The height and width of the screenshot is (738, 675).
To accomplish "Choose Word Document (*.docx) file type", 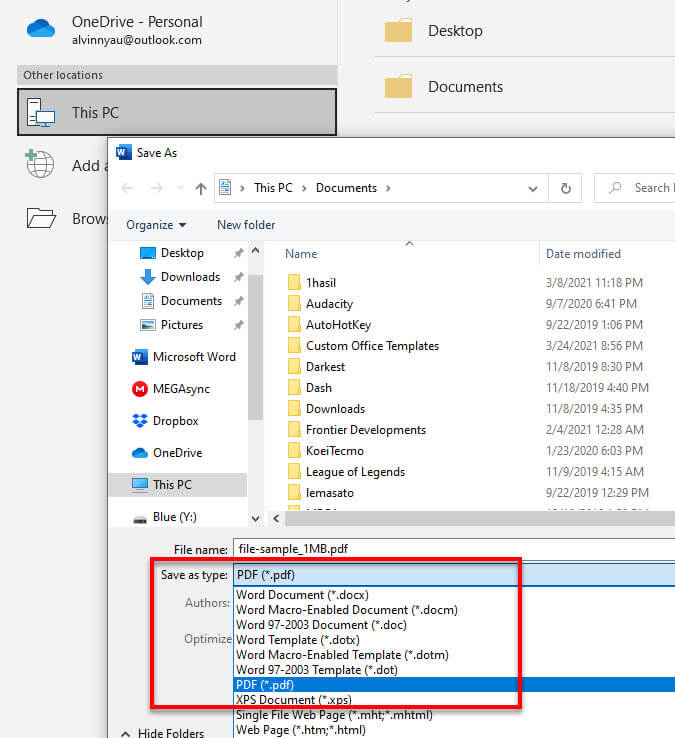I will (x=454, y=595).
